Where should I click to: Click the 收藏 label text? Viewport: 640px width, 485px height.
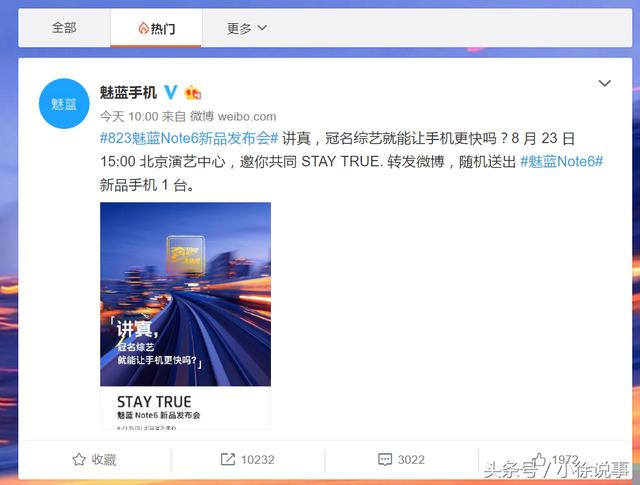pos(104,460)
